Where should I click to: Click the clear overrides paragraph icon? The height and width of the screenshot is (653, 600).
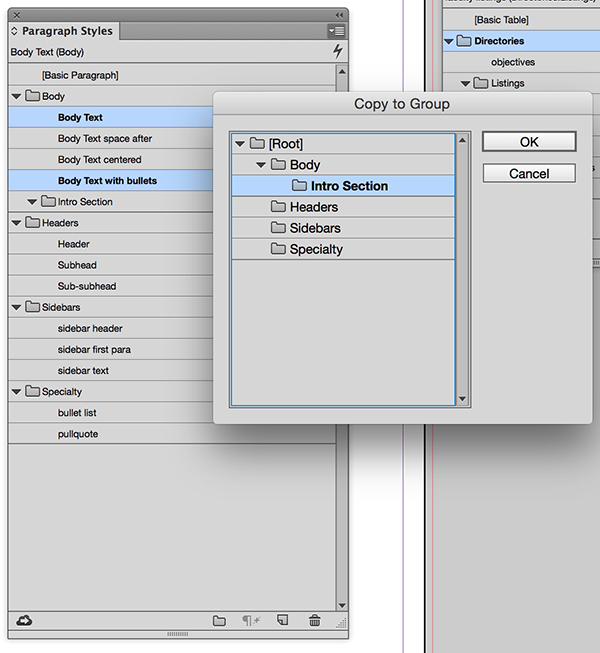tap(251, 621)
